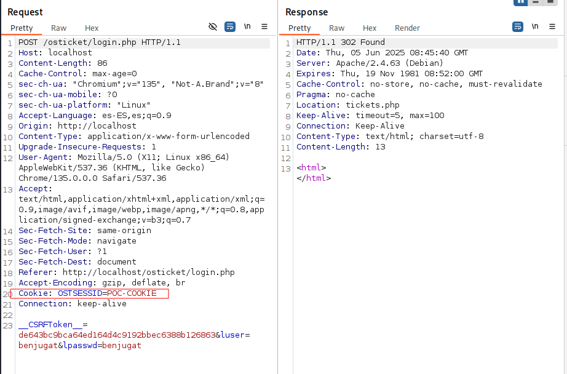The height and width of the screenshot is (374, 567).
Task: Open Response panel hamburger options menu
Action: coord(552,27)
